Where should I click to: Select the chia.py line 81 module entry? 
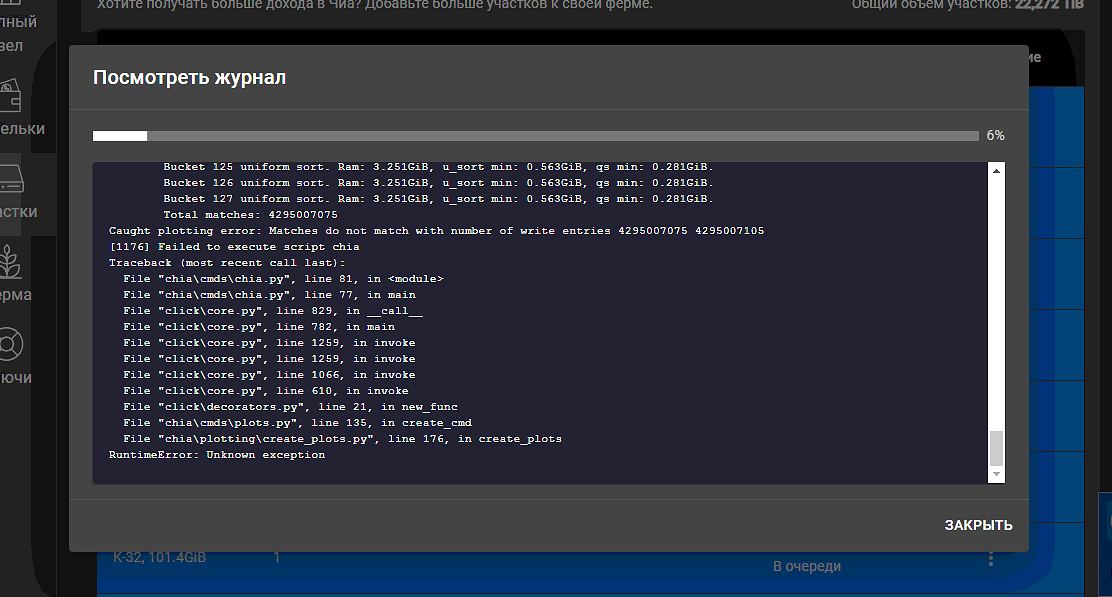click(x=283, y=279)
